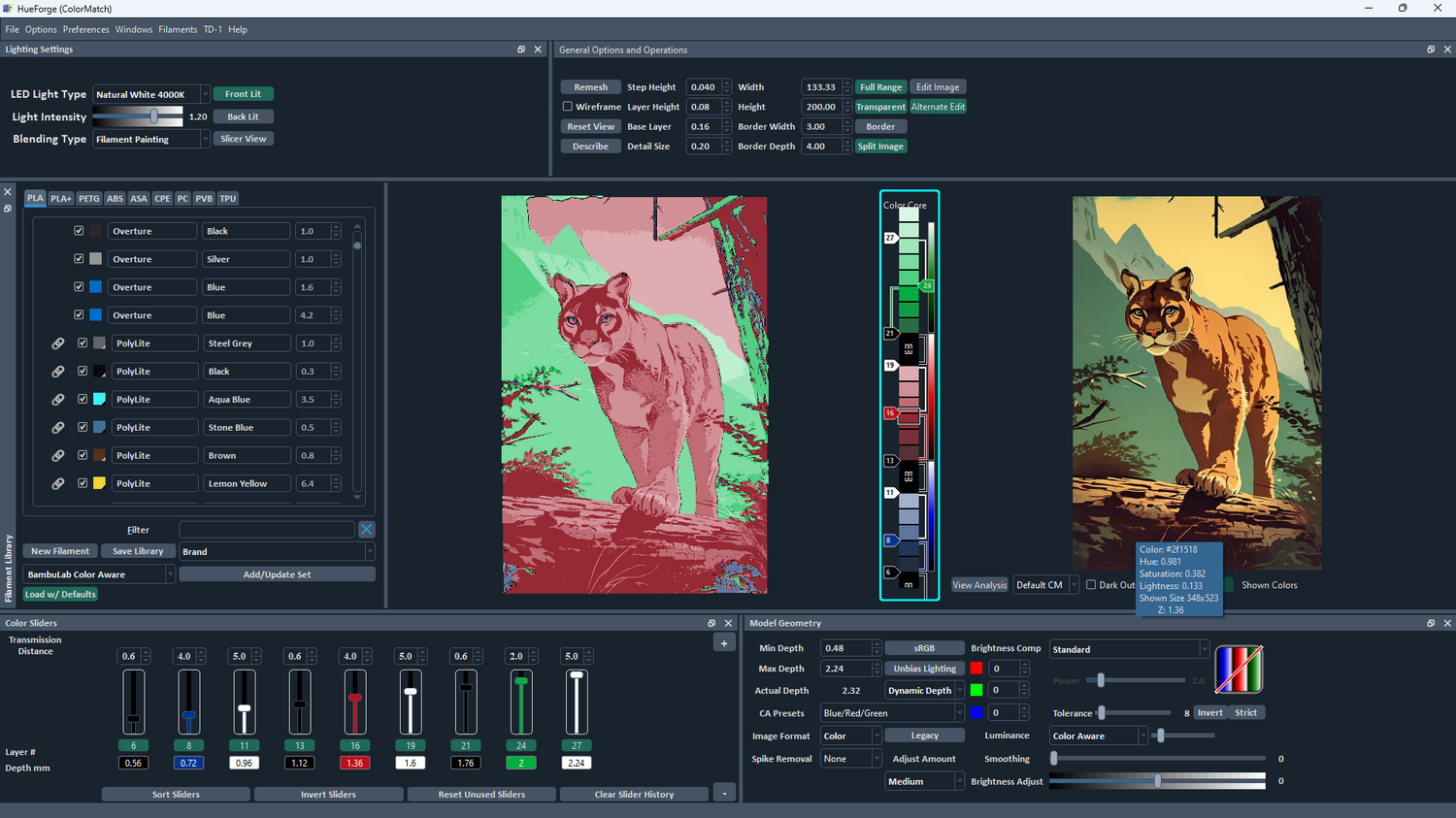Undock the General Options panel via float icon
This screenshot has width=1456, height=818.
click(1431, 49)
